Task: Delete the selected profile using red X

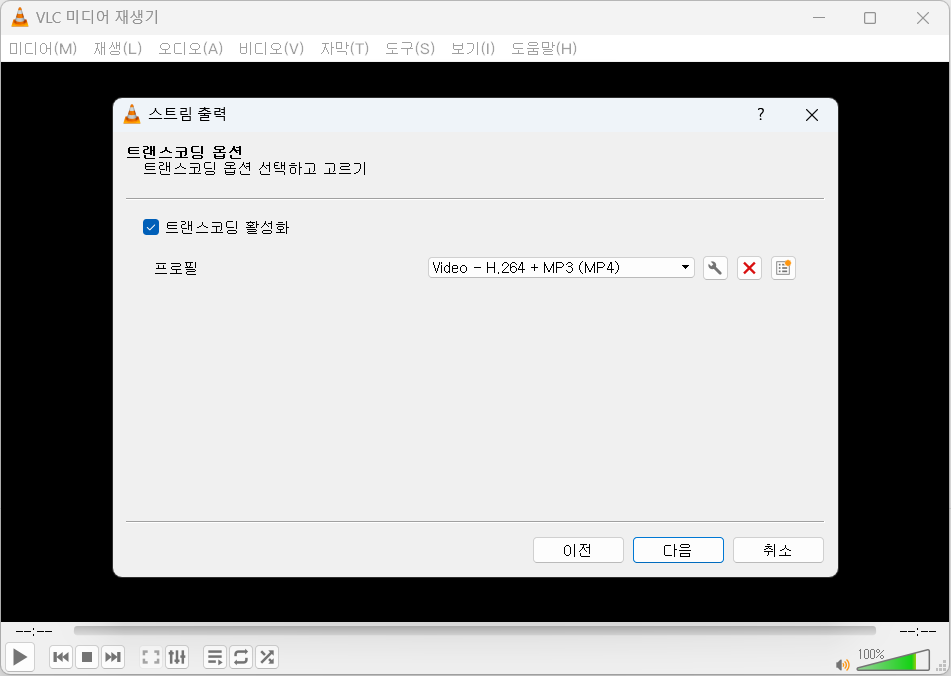Action: coord(749,268)
